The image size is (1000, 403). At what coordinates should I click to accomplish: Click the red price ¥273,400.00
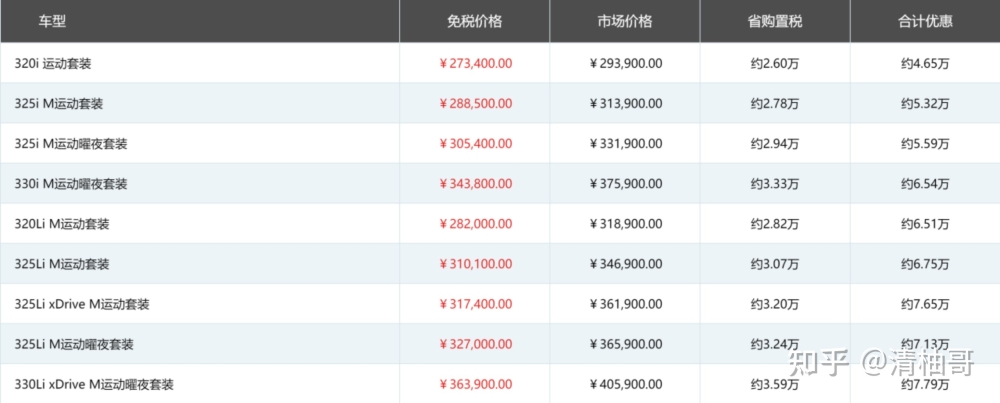coord(476,64)
